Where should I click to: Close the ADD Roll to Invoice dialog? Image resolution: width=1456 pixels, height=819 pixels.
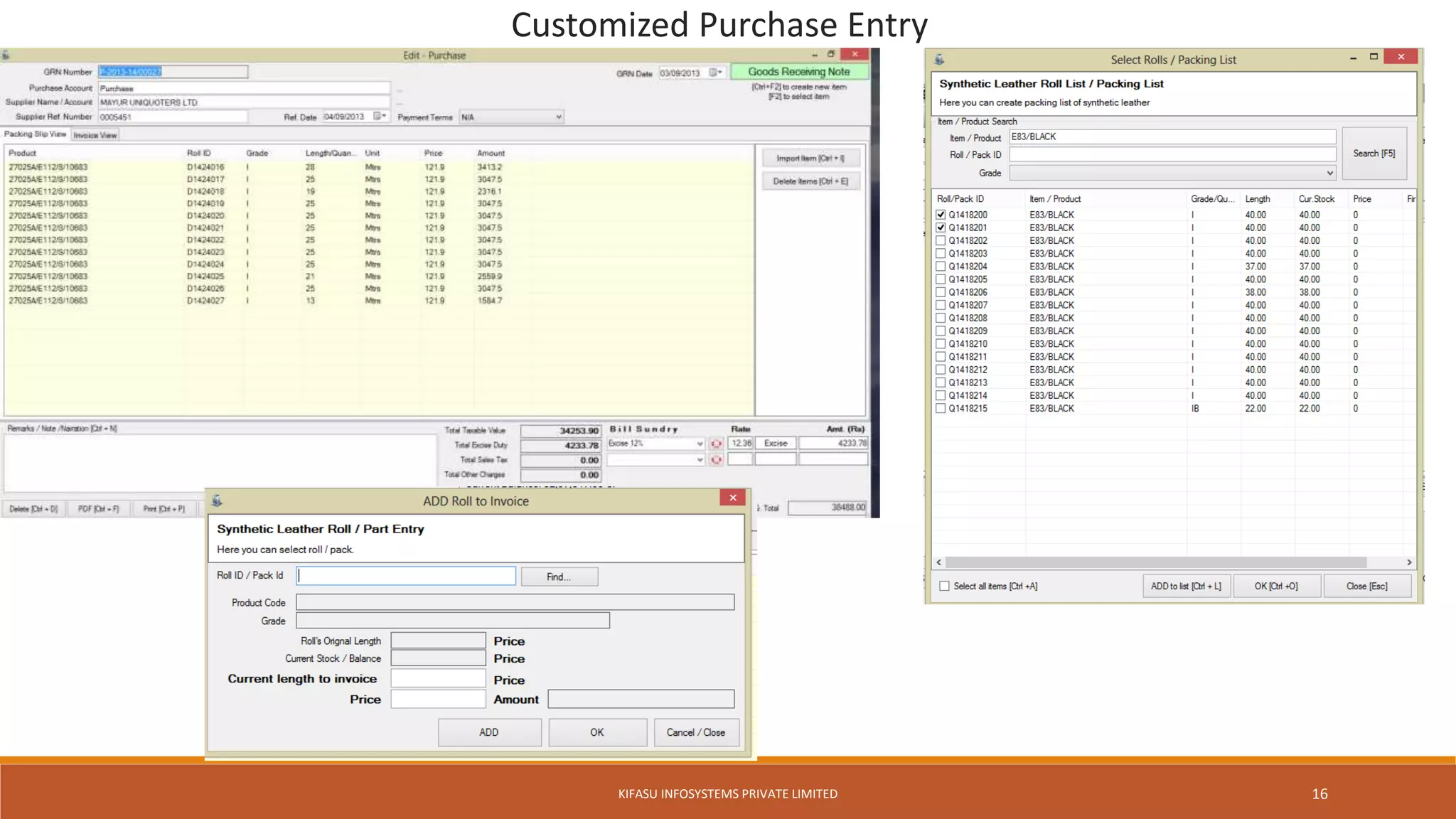(732, 498)
